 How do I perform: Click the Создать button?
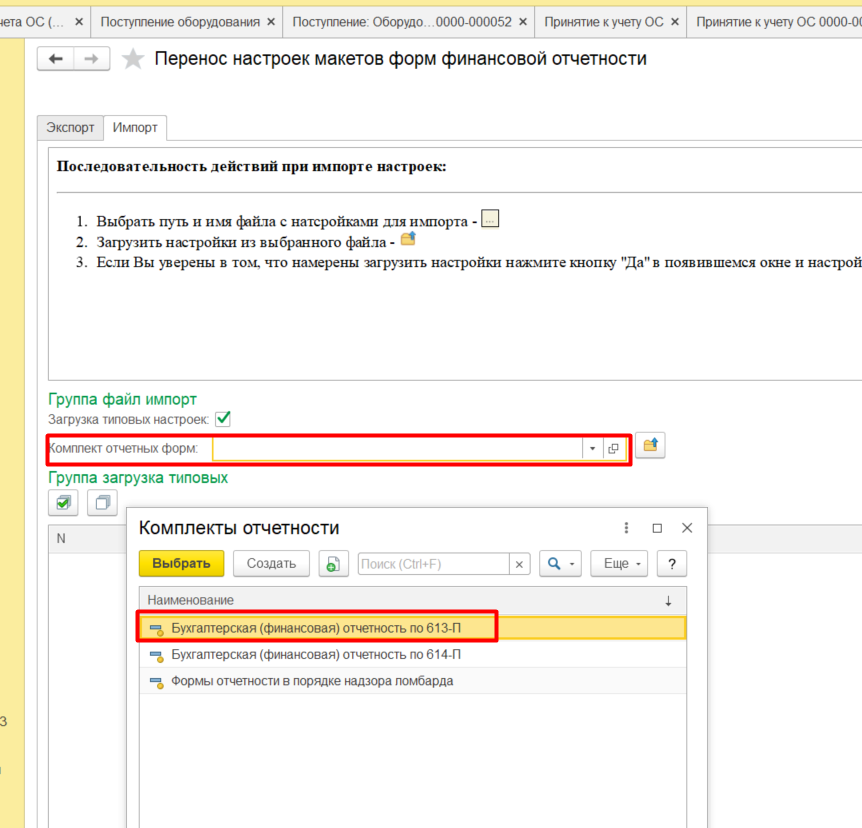point(271,564)
